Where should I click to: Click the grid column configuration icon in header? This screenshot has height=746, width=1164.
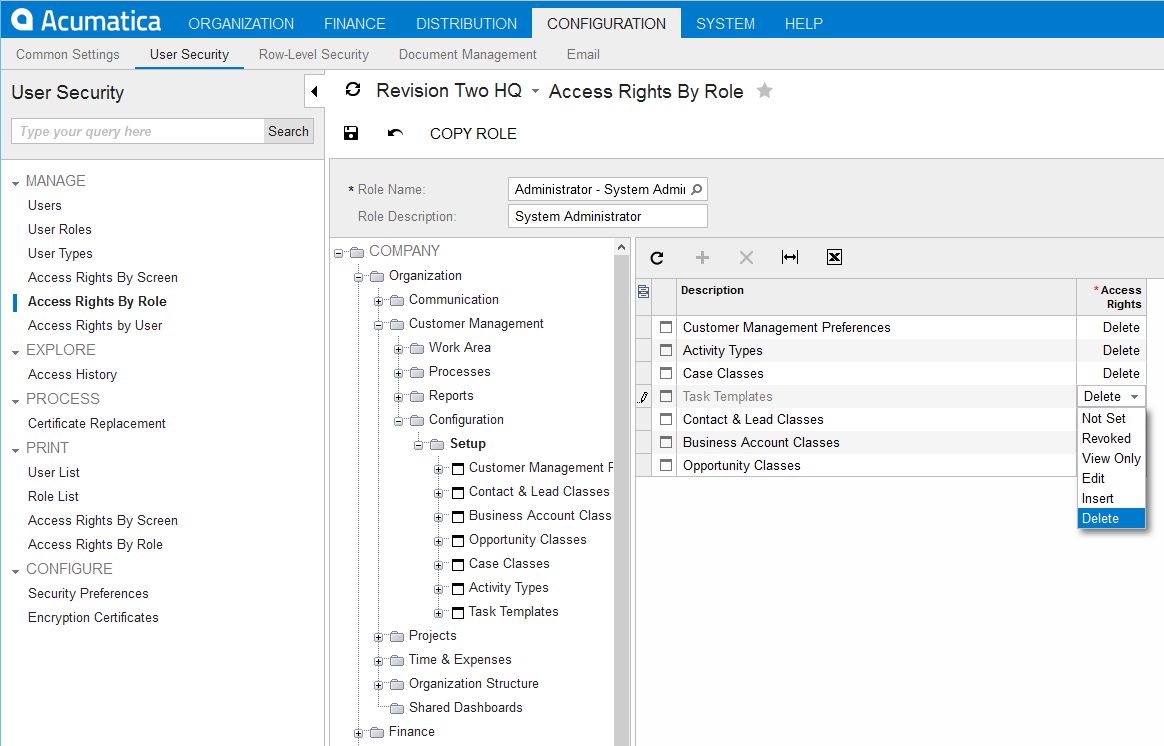click(644, 292)
